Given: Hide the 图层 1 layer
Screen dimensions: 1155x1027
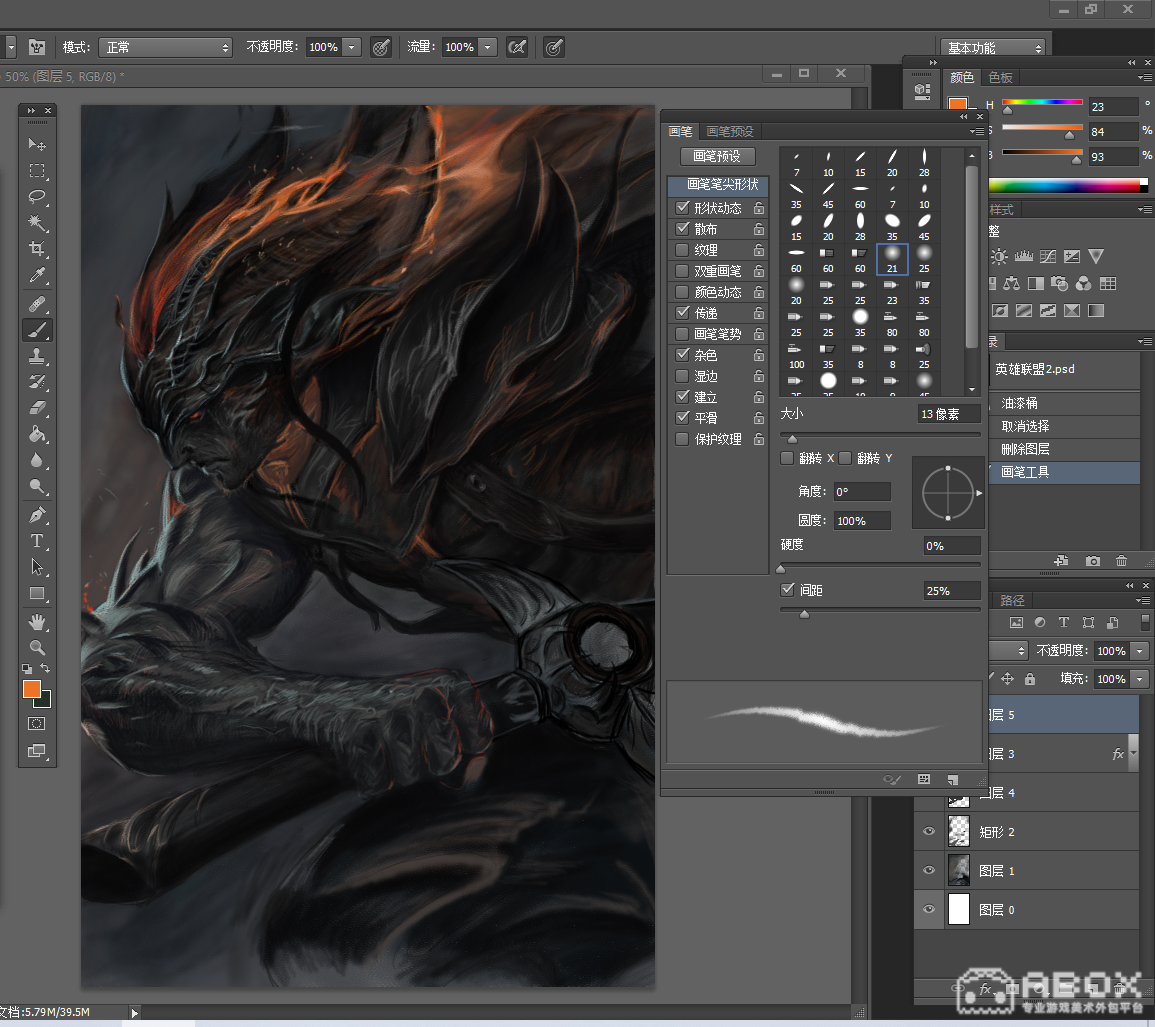Looking at the screenshot, I should [929, 870].
